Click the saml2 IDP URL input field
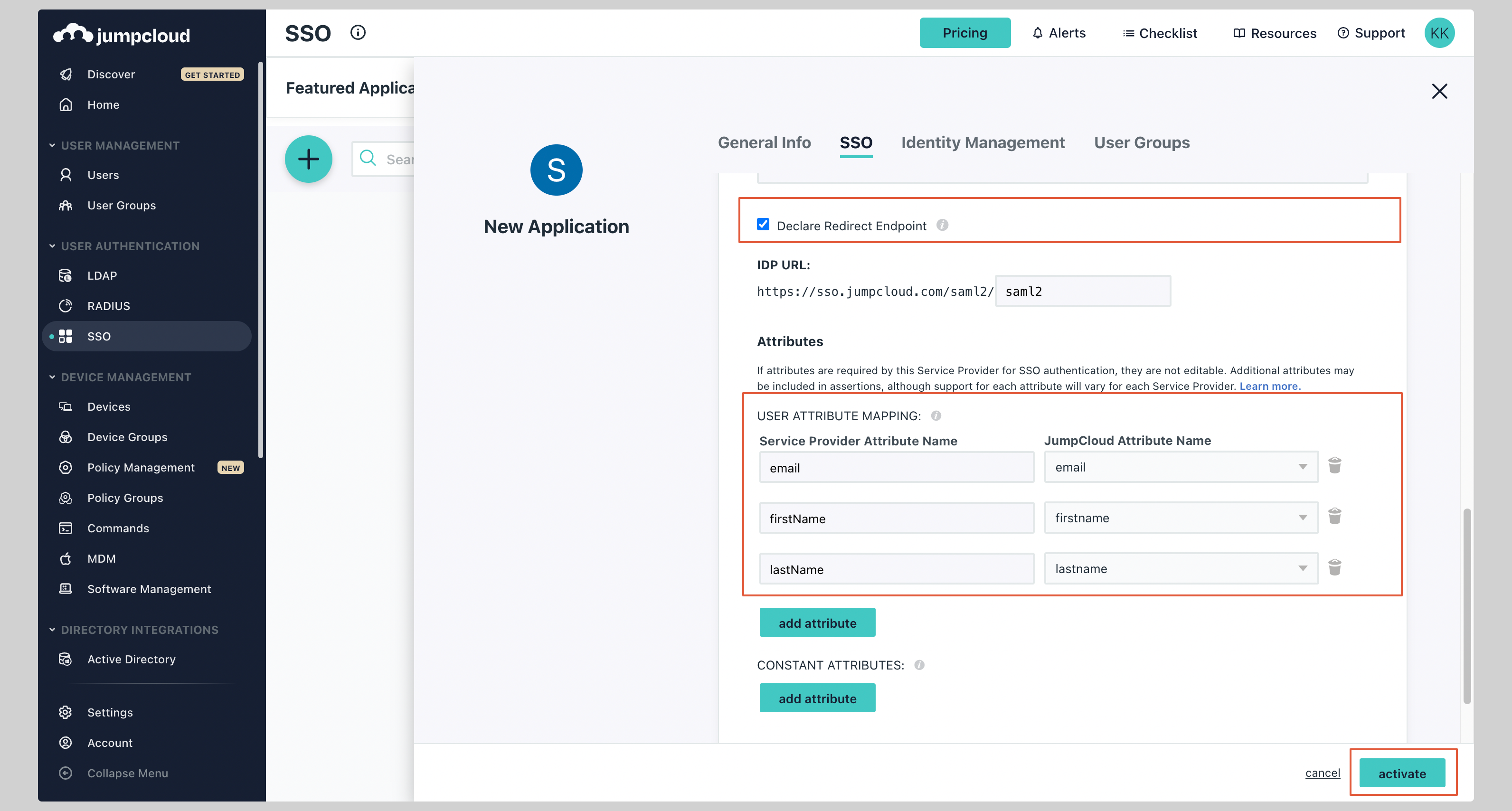 1083,291
